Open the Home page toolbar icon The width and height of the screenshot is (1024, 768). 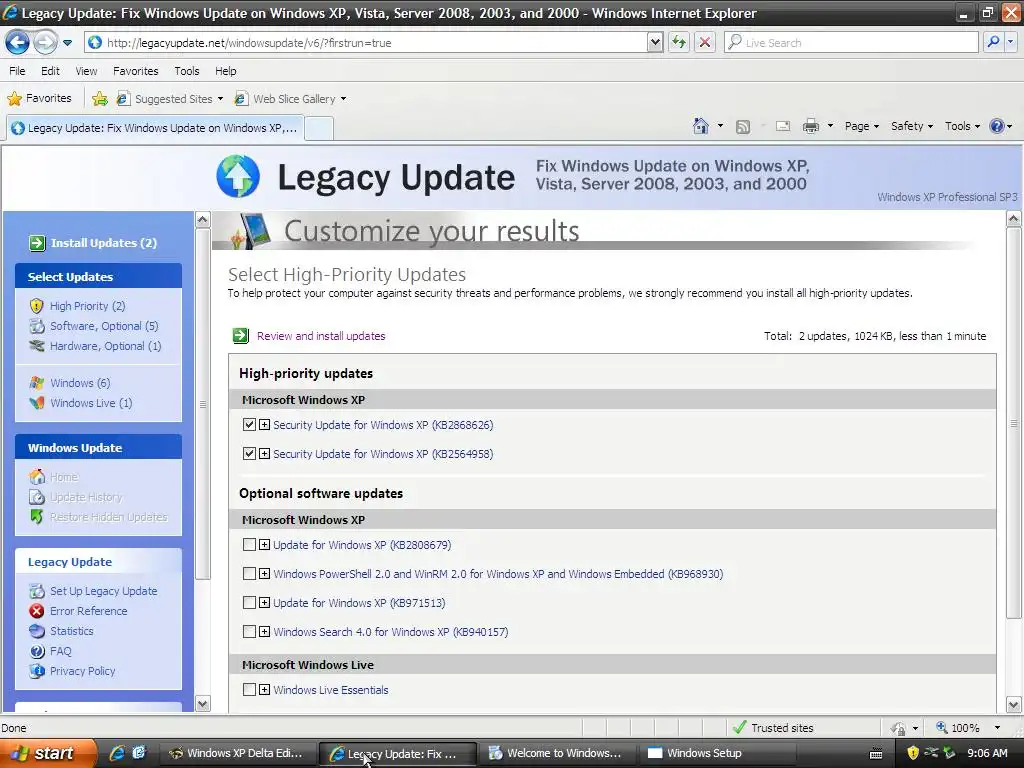[x=701, y=126]
